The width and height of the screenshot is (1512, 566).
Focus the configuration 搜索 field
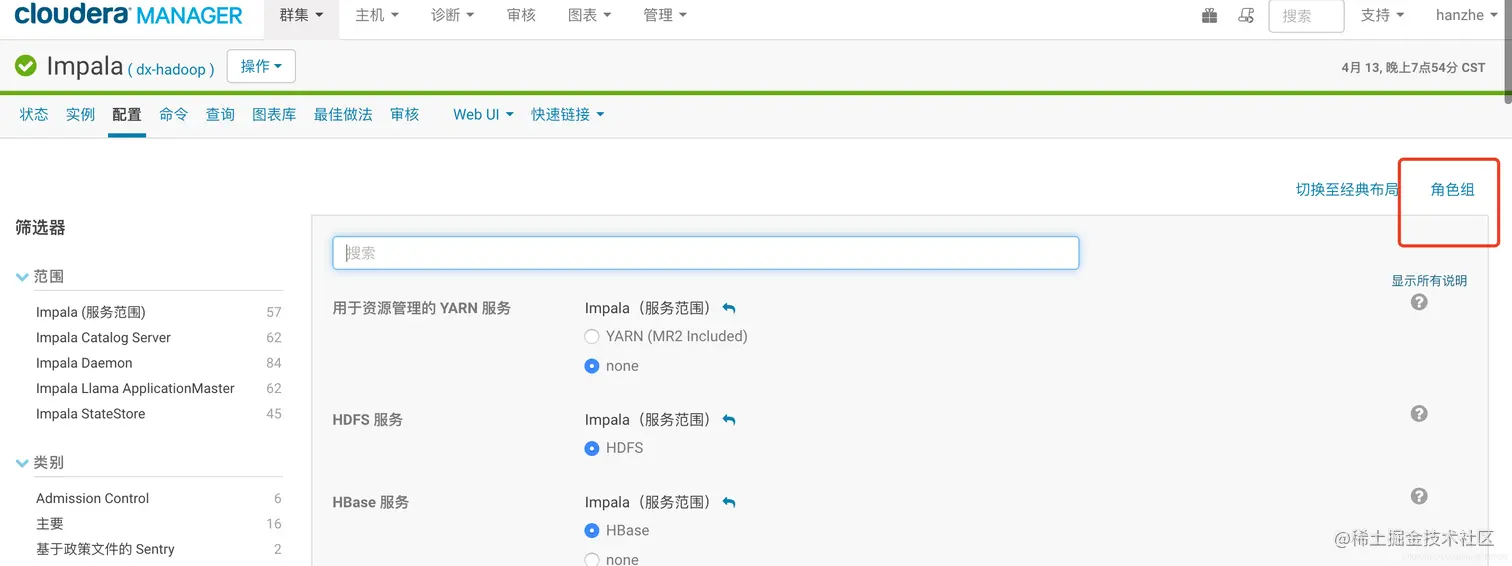(x=706, y=253)
